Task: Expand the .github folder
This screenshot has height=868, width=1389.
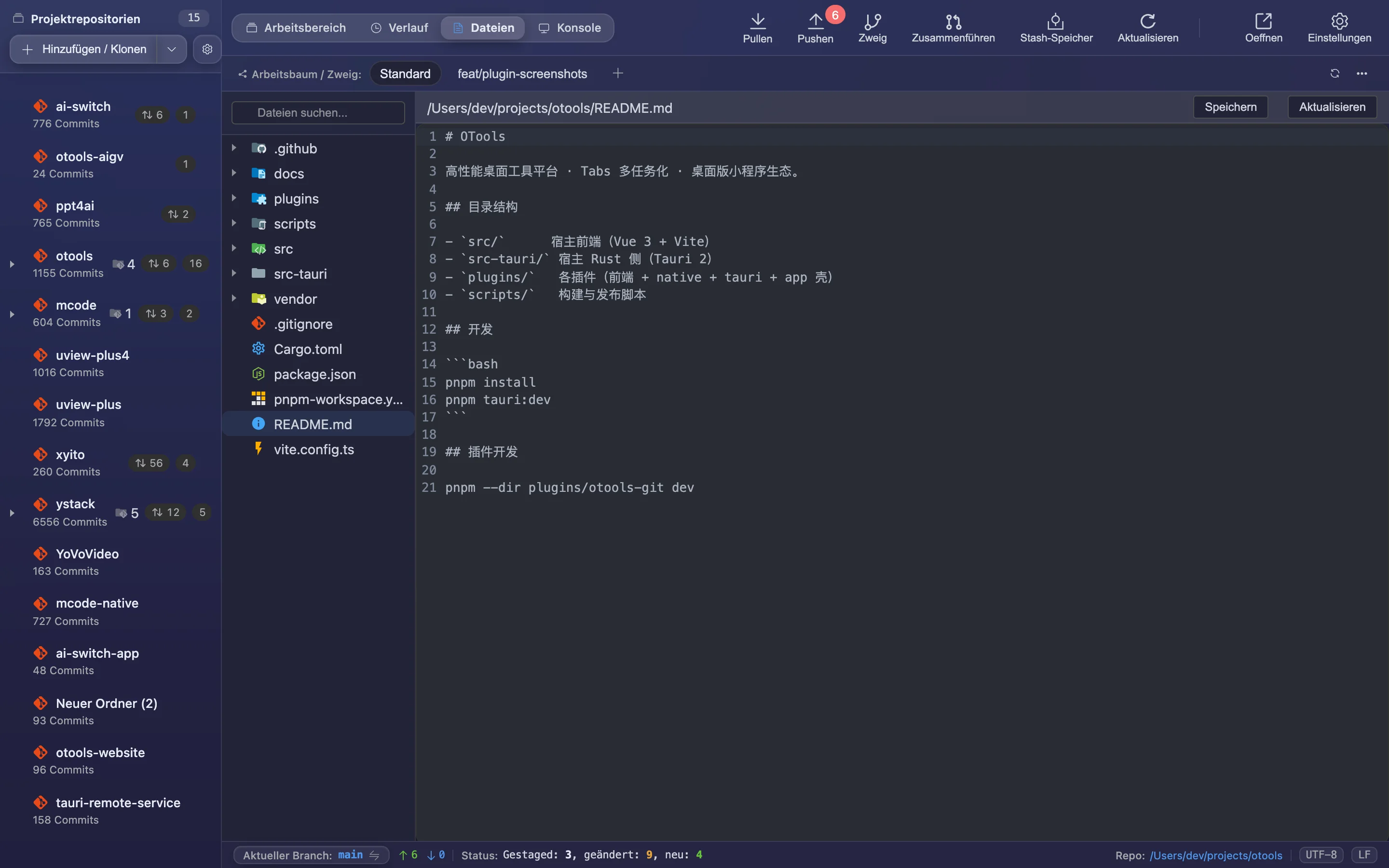Action: (233, 148)
